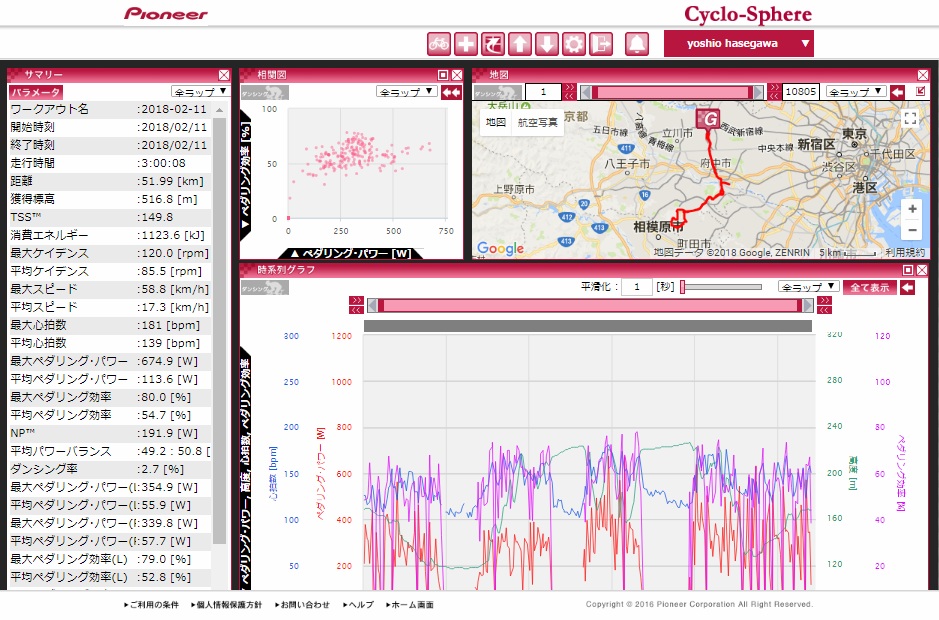Click left arrow button in 時系列グラフ toolbar
The image size is (939, 620).
(908, 288)
